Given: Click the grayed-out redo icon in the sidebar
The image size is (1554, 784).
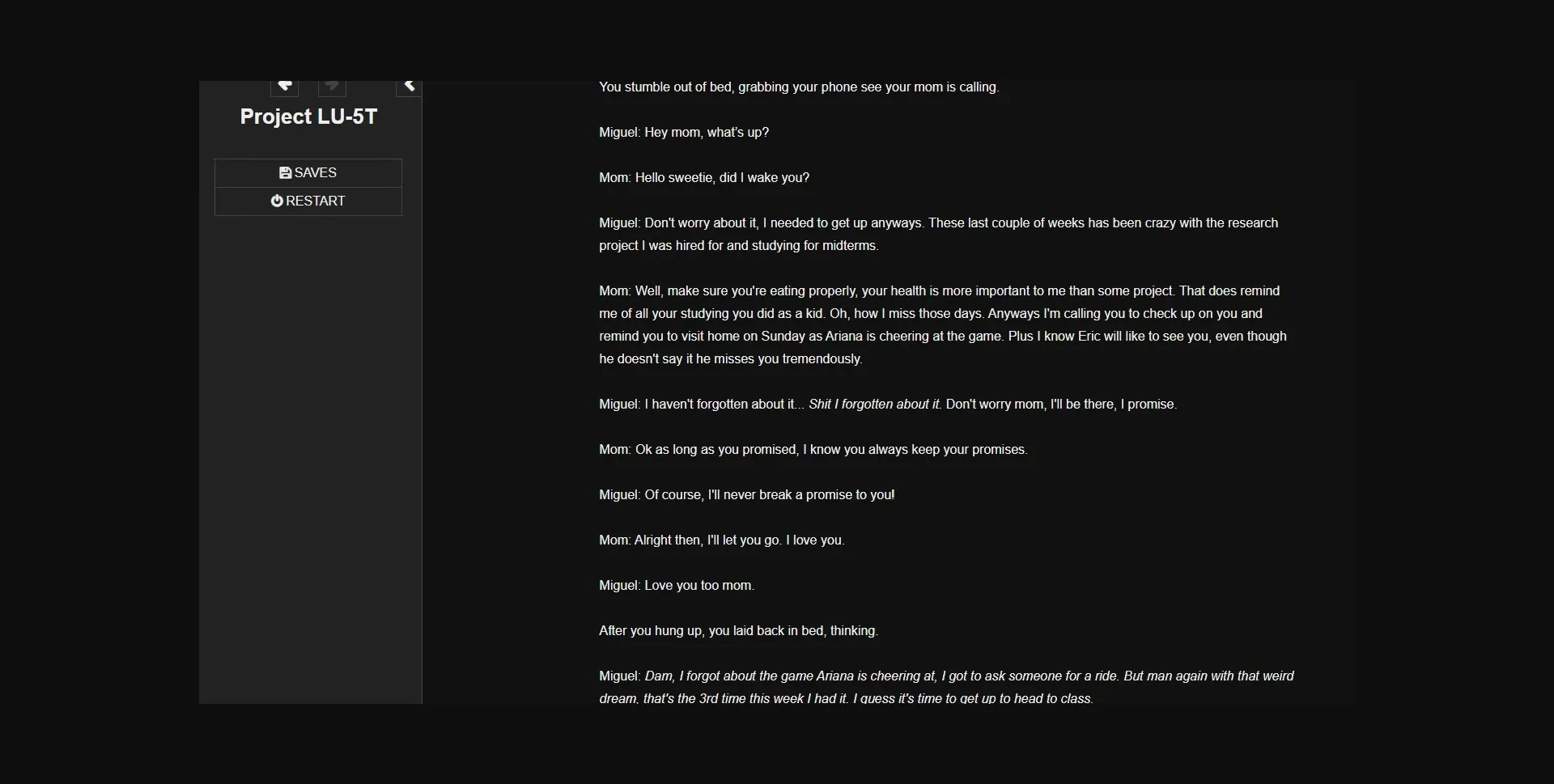Looking at the screenshot, I should pos(332,85).
